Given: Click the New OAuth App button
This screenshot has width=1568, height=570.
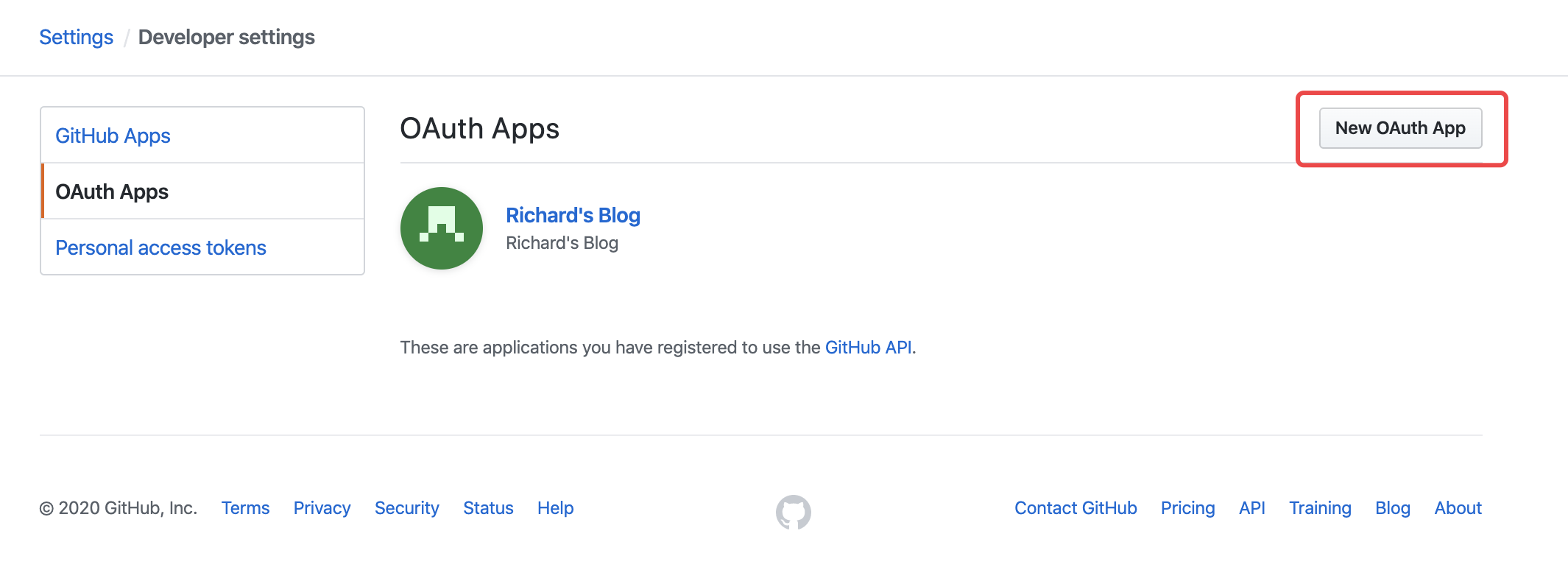Looking at the screenshot, I should click(x=1400, y=128).
